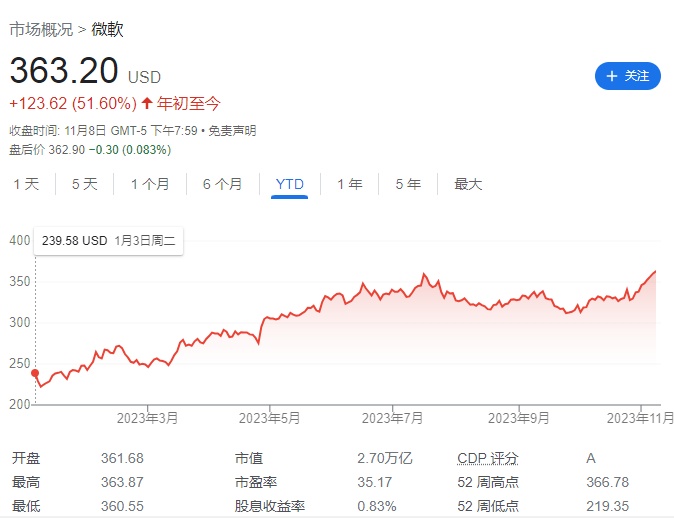Click the chart line's end near 2023年11月

656,271
